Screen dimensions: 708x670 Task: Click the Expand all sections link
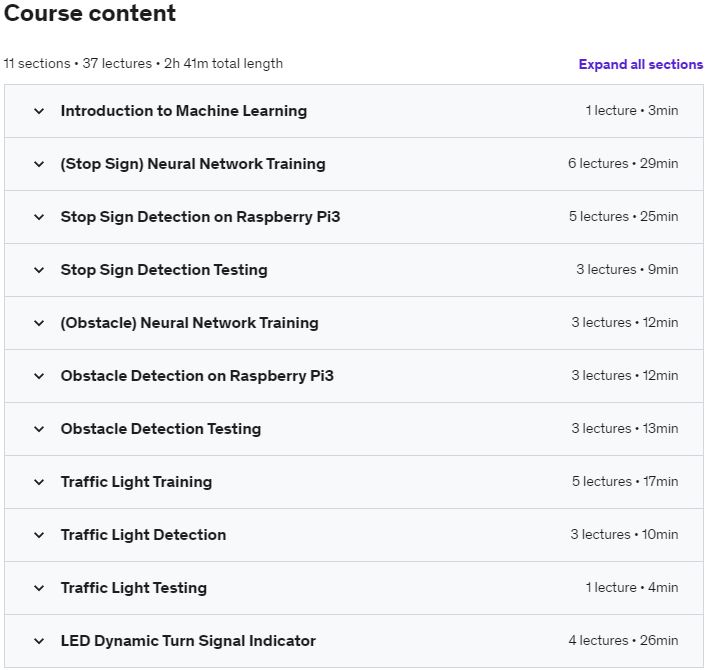640,64
